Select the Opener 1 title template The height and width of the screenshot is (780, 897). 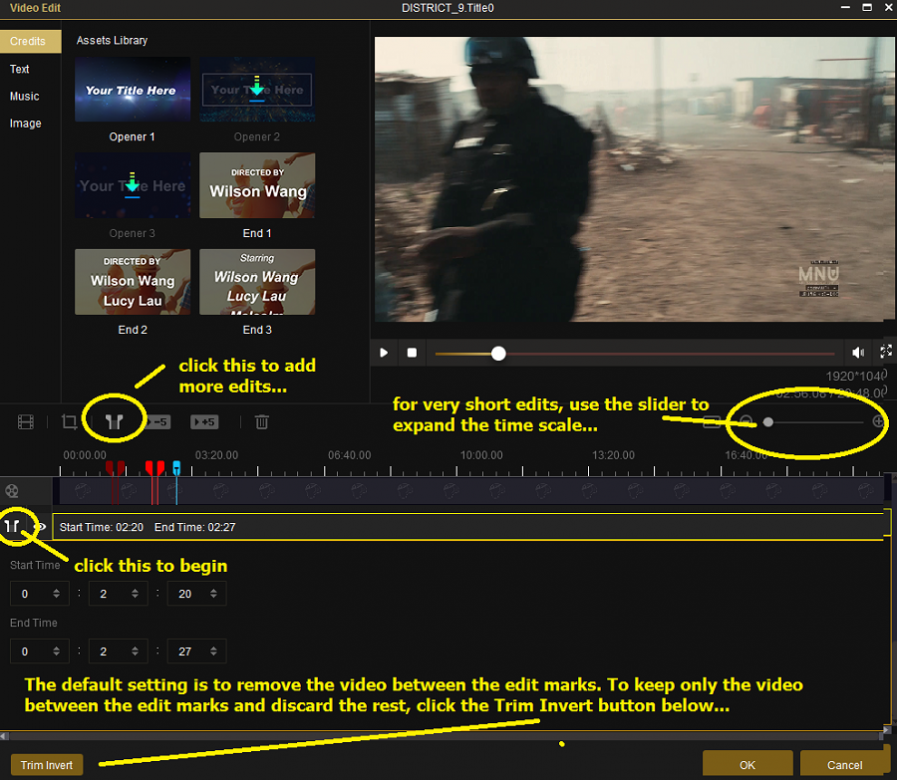click(x=133, y=89)
